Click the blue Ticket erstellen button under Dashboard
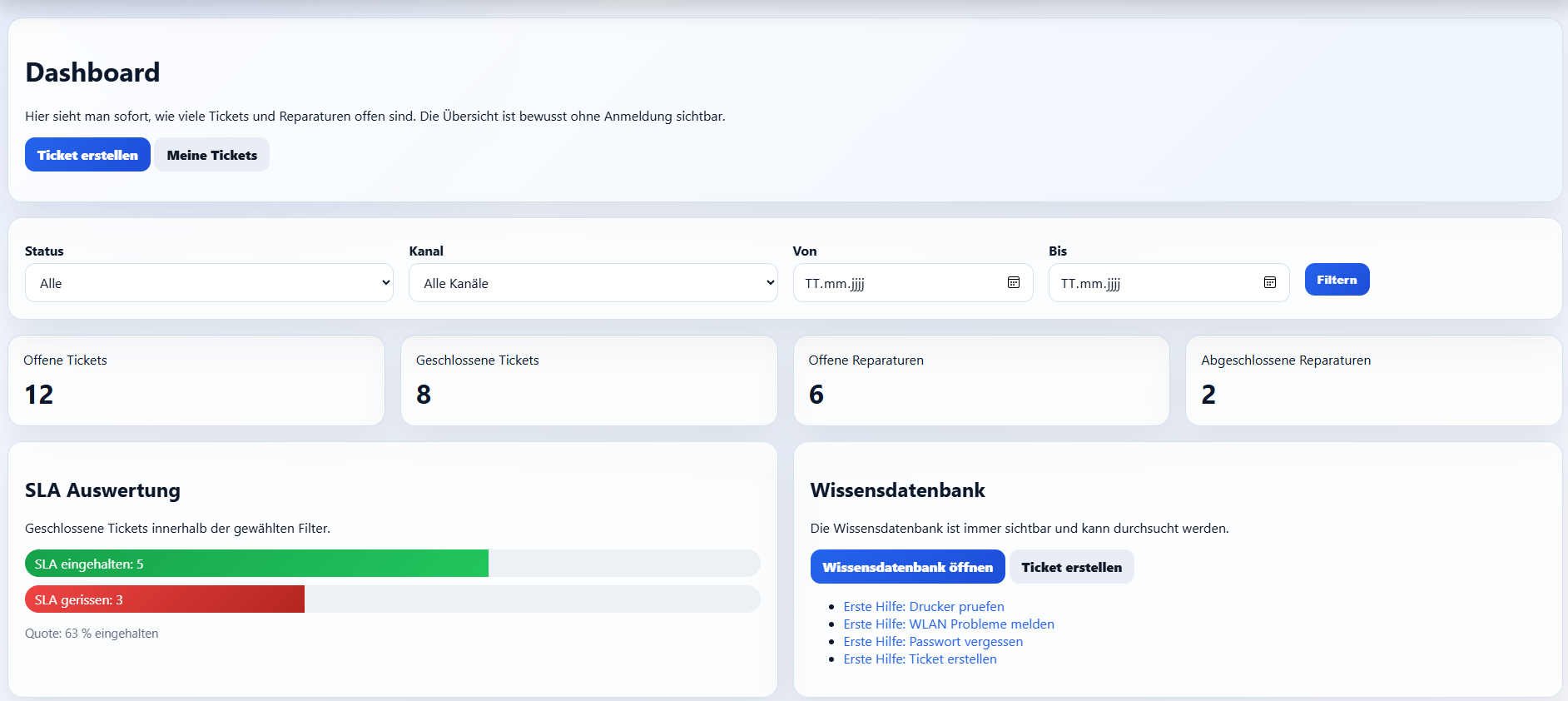This screenshot has width=1568, height=701. pyautogui.click(x=87, y=155)
